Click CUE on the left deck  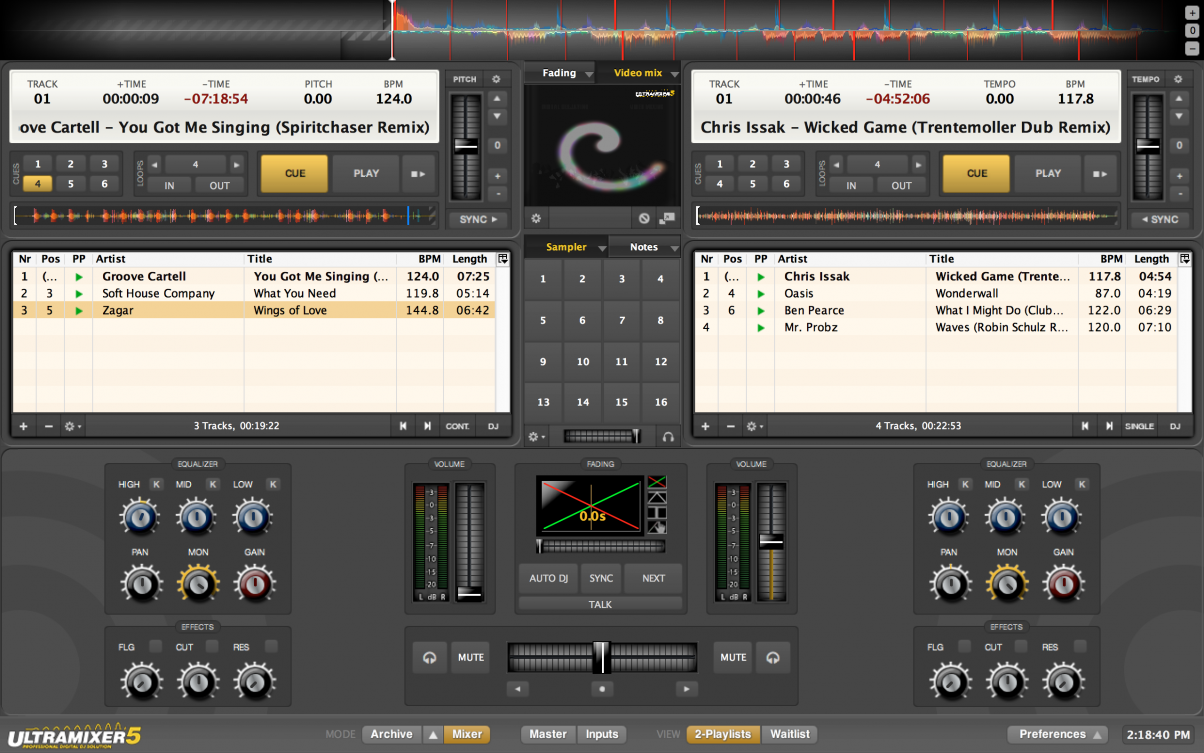(x=295, y=173)
